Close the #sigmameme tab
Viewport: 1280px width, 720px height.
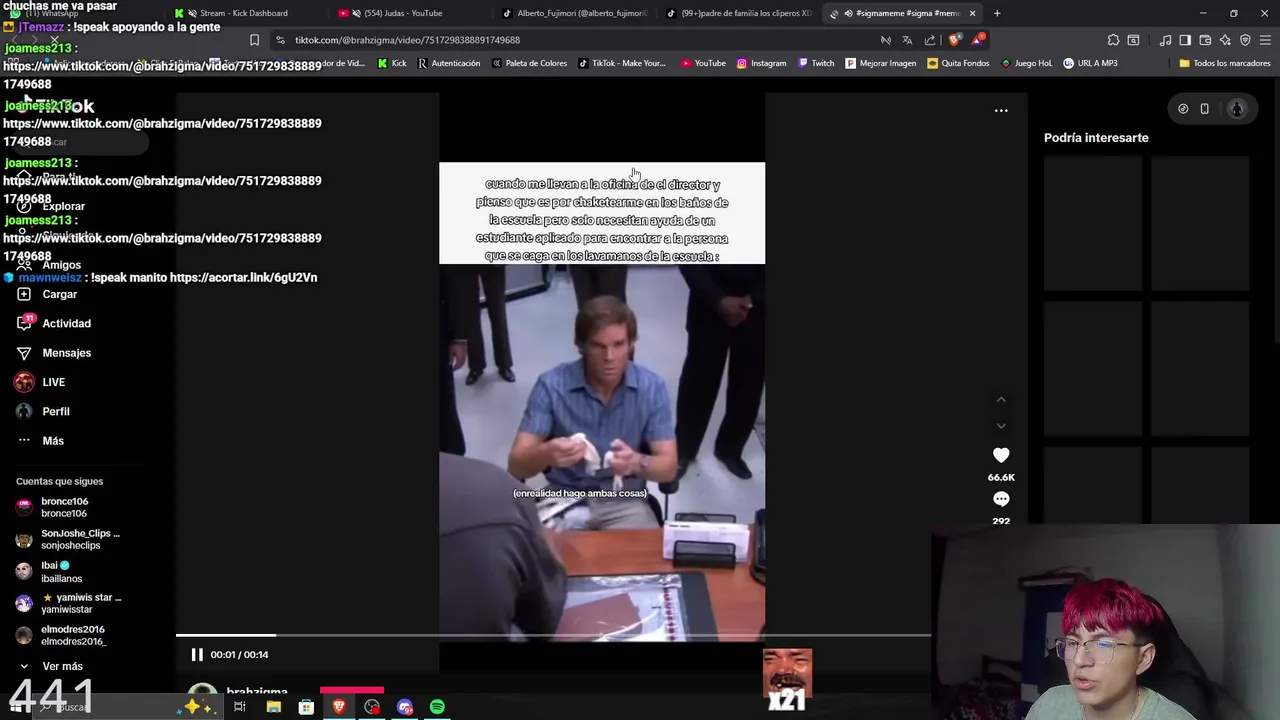[972, 13]
